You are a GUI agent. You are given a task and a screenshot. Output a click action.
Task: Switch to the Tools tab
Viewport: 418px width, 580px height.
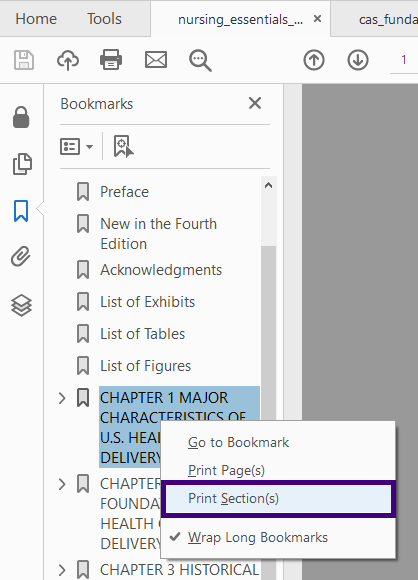[x=104, y=18]
